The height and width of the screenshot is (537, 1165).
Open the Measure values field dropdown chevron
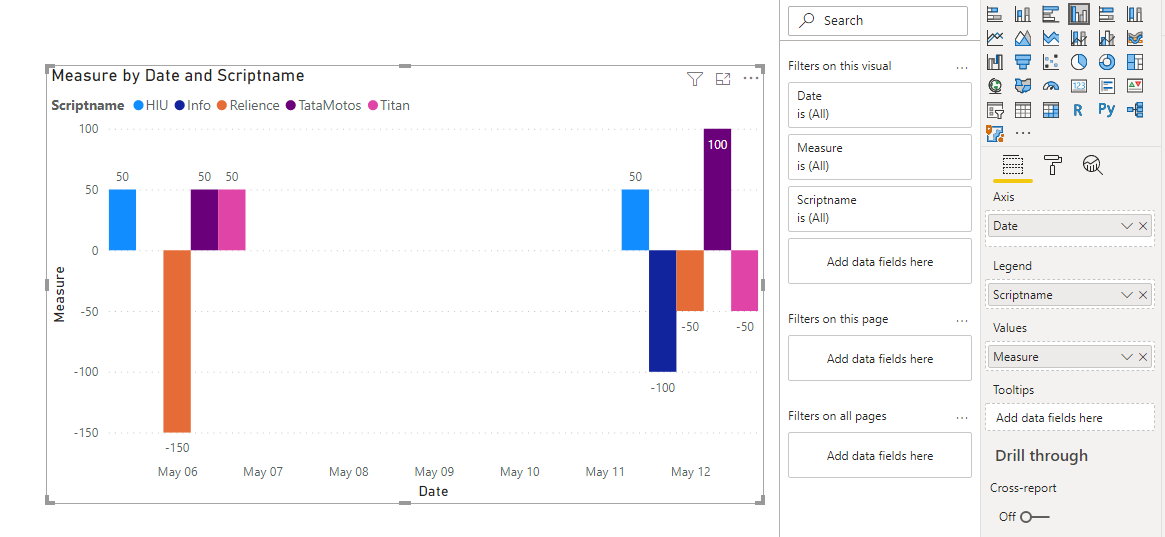click(x=1127, y=357)
